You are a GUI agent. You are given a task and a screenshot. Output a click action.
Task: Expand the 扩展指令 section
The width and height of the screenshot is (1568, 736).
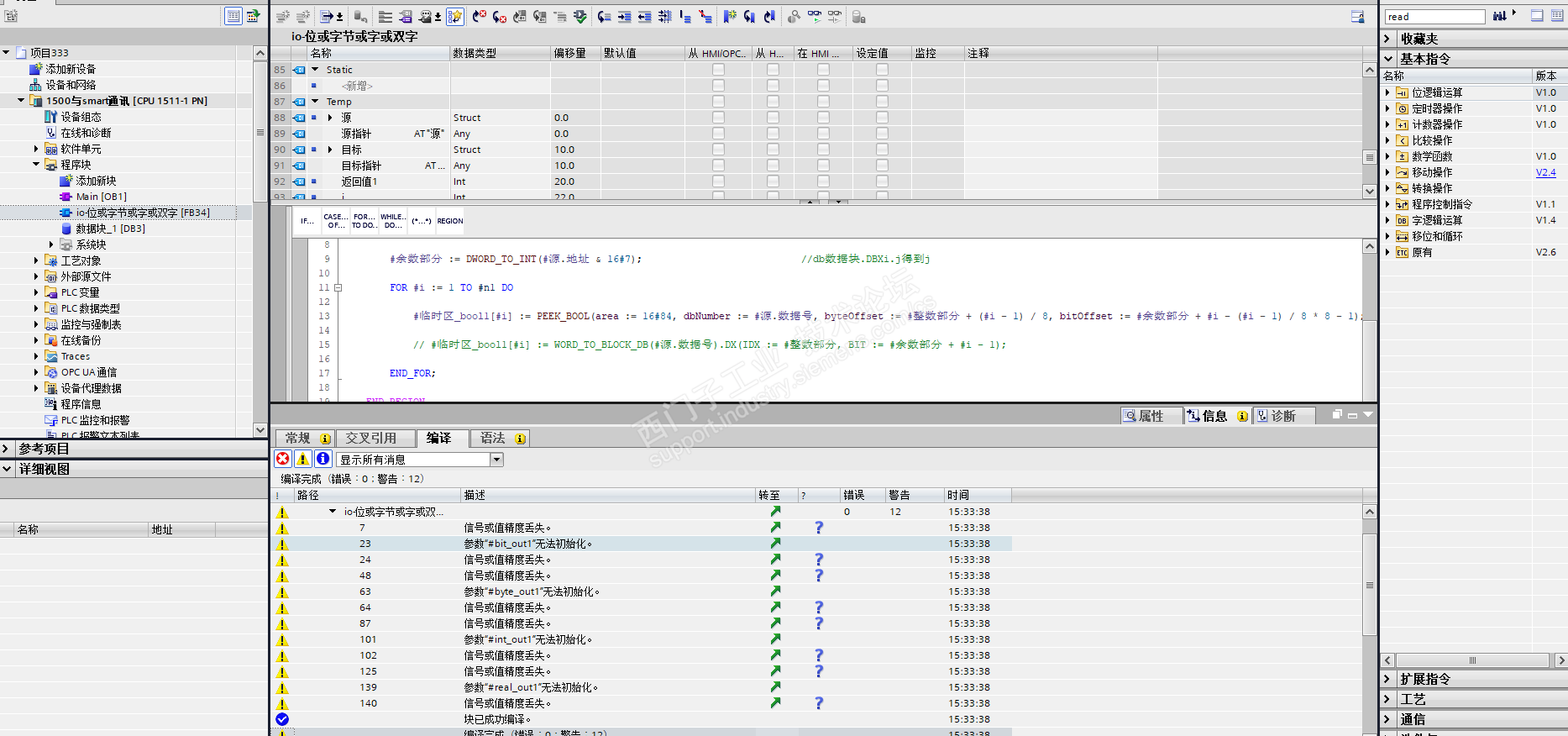click(1387, 679)
